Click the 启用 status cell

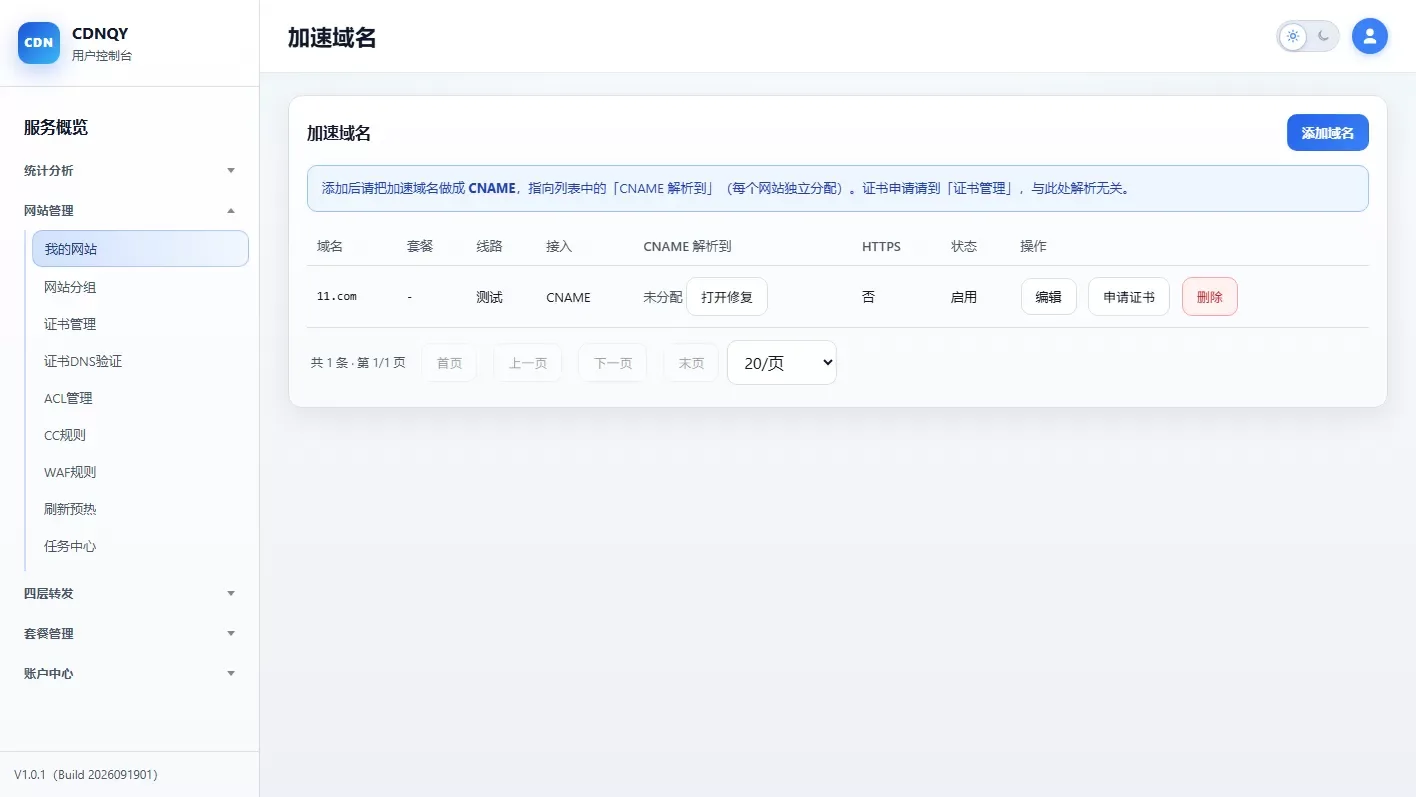pos(964,297)
